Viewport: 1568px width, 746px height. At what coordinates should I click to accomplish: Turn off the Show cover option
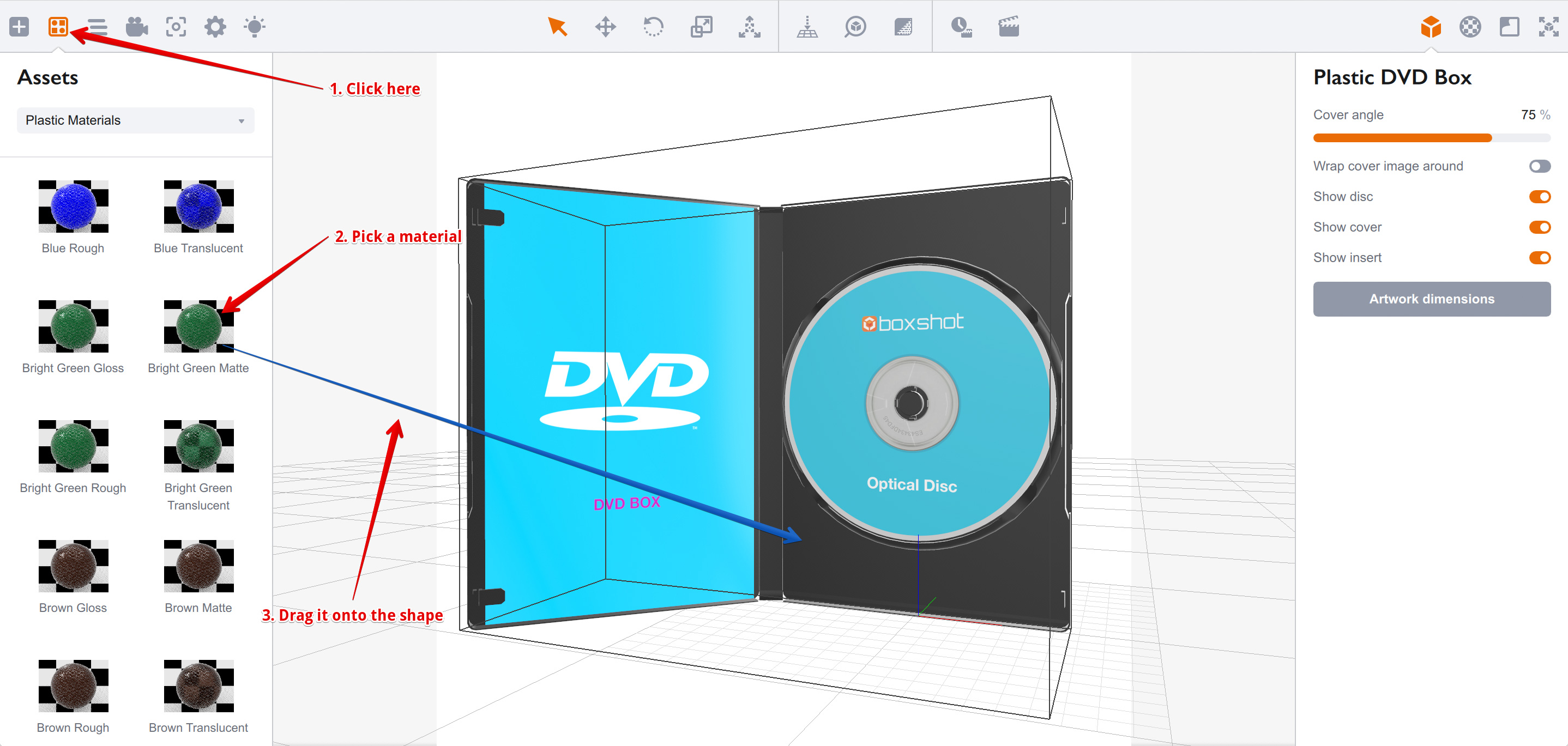(x=1540, y=227)
